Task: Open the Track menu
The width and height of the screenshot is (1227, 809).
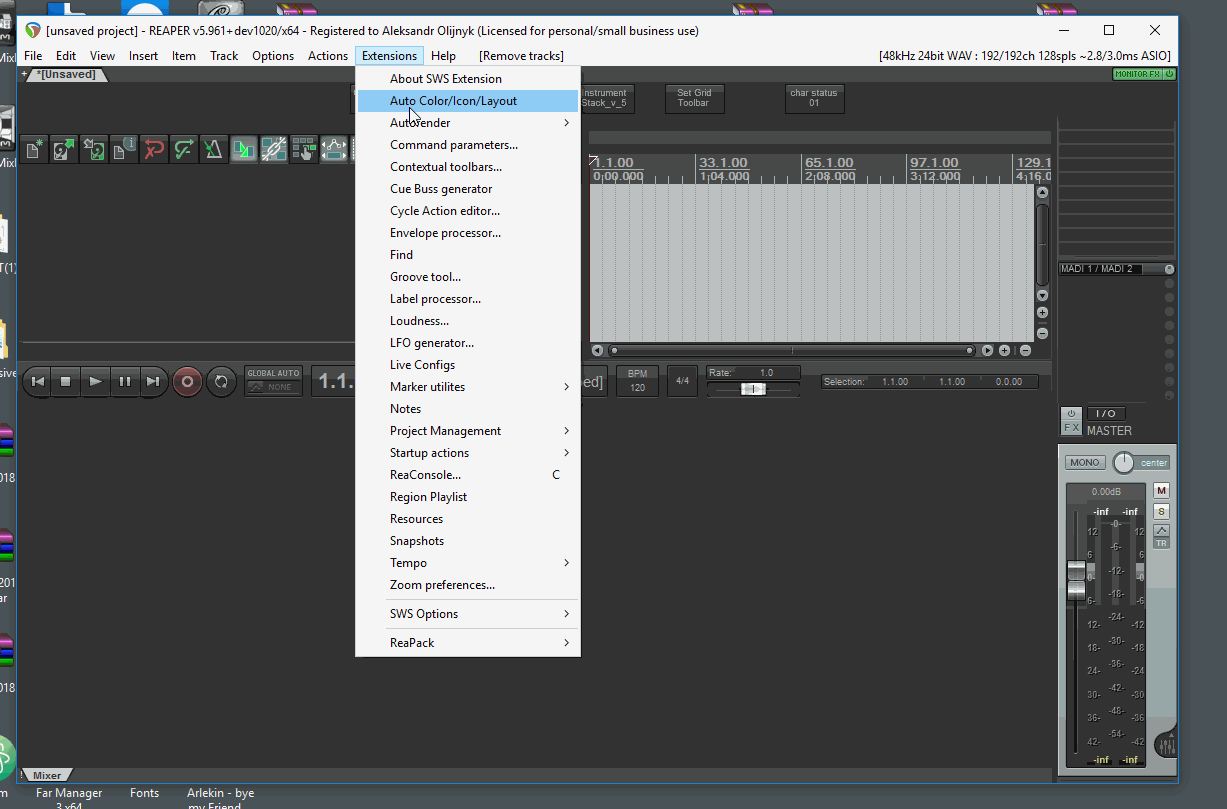Action: 224,56
